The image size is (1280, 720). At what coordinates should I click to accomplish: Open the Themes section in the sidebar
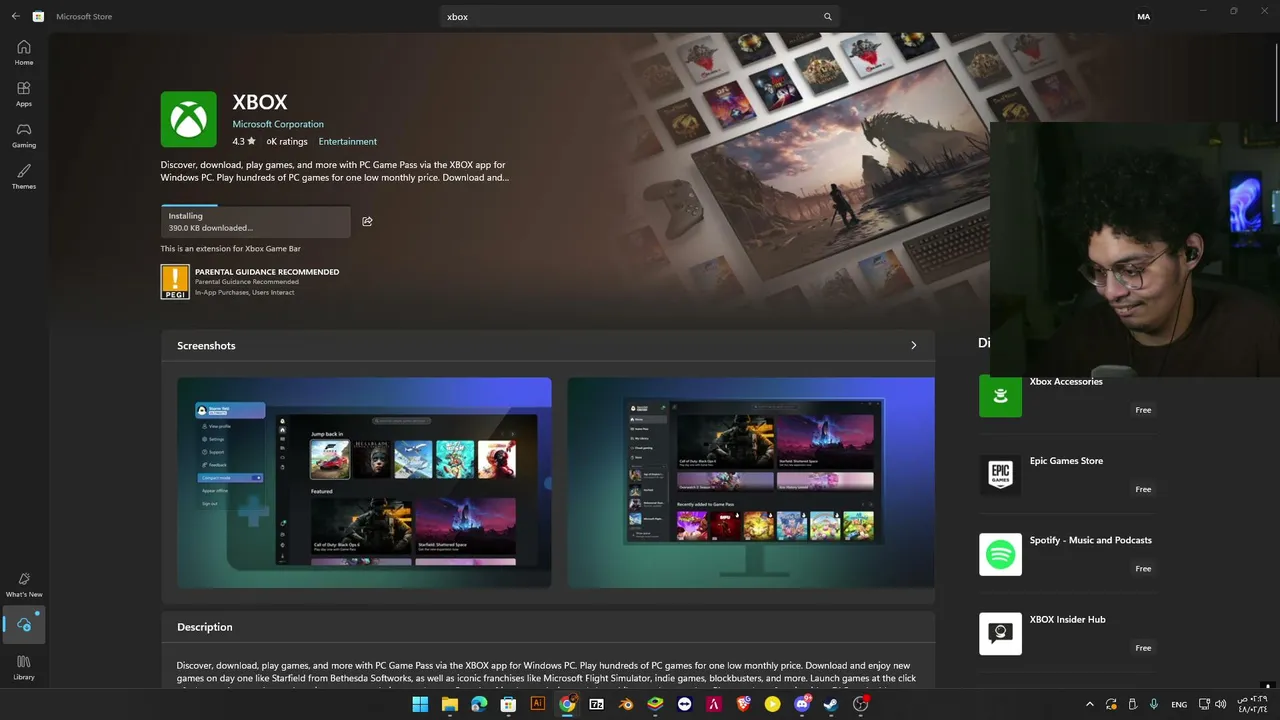(x=24, y=177)
